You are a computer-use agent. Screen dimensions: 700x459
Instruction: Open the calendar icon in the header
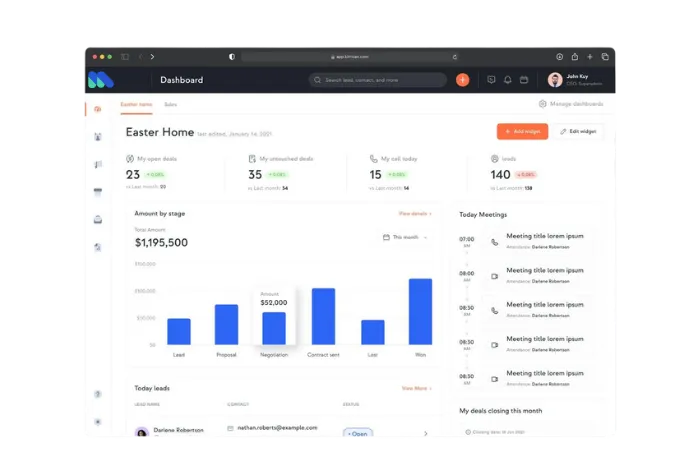[x=523, y=80]
